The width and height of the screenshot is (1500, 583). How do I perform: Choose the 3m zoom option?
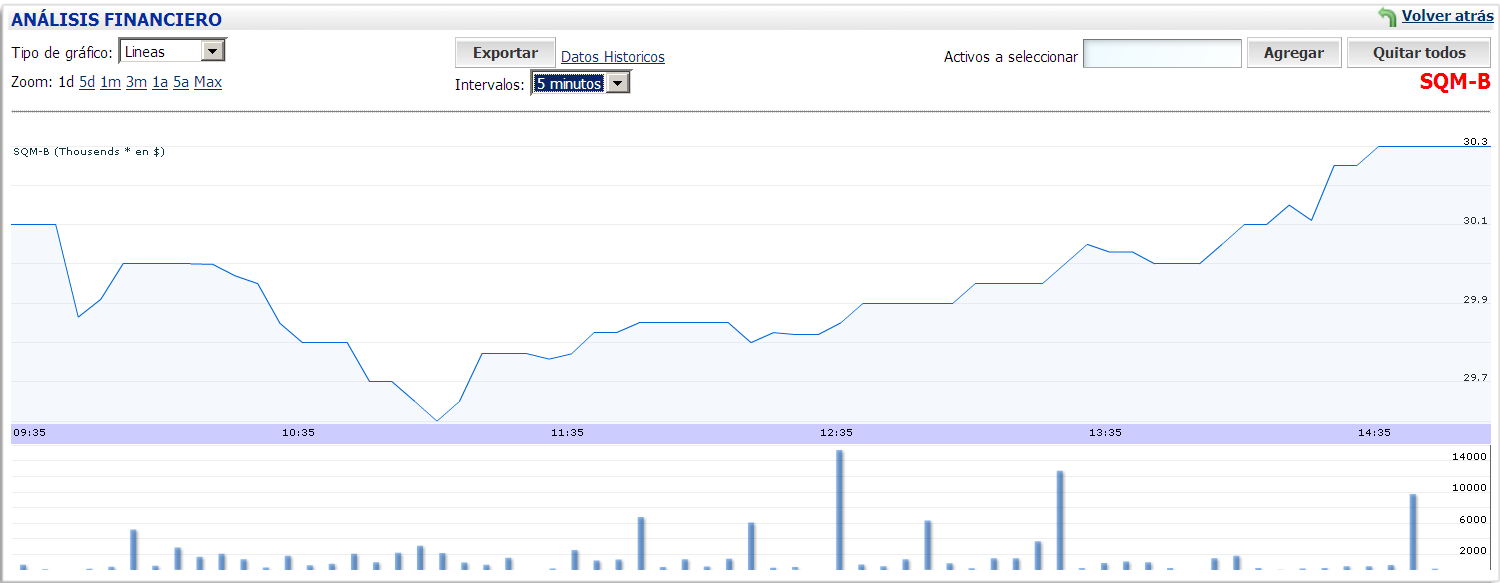point(136,82)
